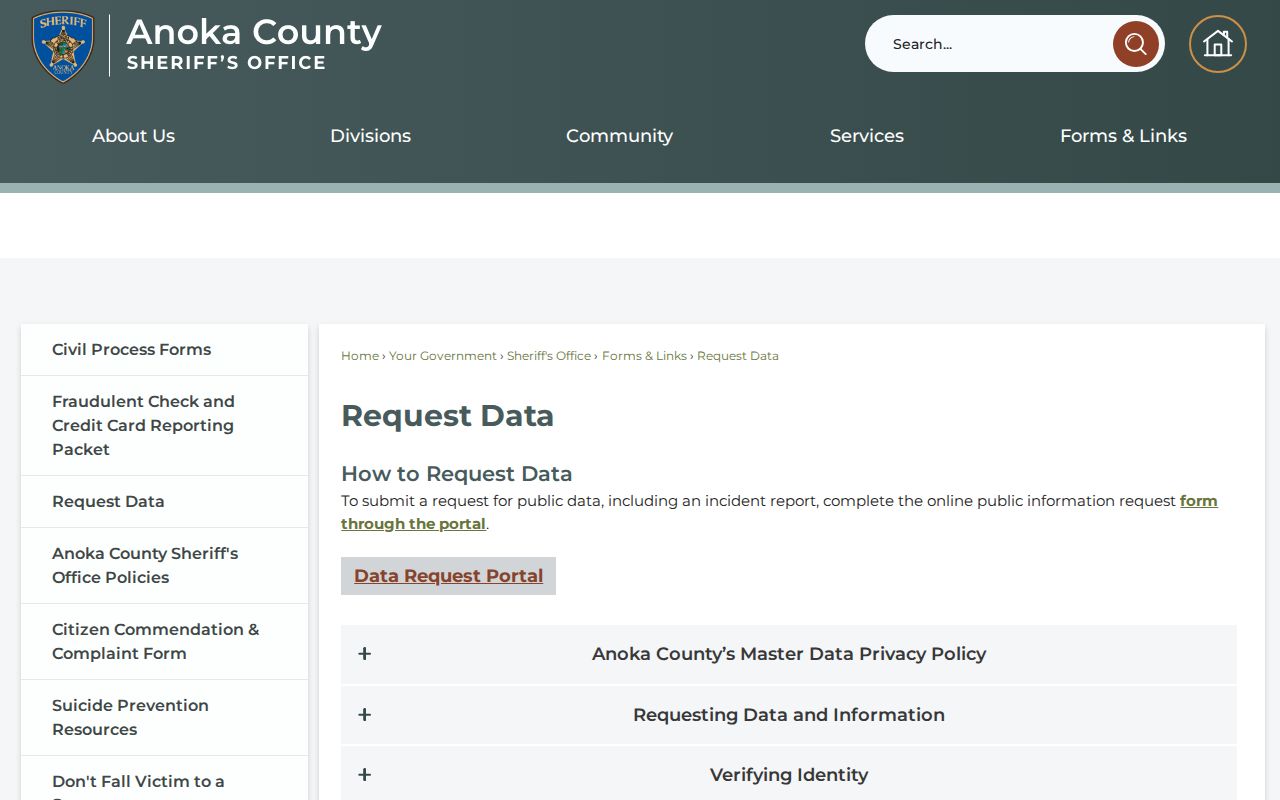The width and height of the screenshot is (1280, 800).
Task: Click the search magnifier icon button
Action: click(1135, 44)
